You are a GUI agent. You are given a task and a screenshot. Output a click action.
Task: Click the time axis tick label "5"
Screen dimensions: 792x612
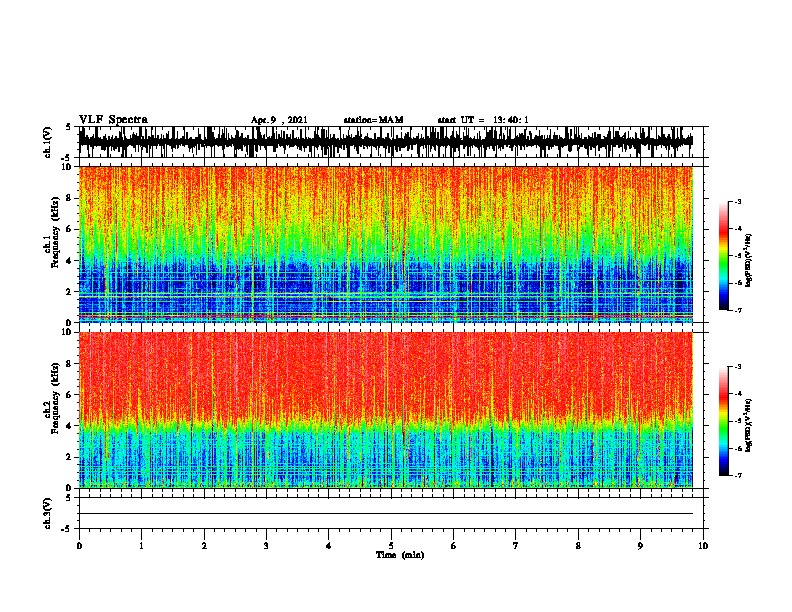click(391, 546)
